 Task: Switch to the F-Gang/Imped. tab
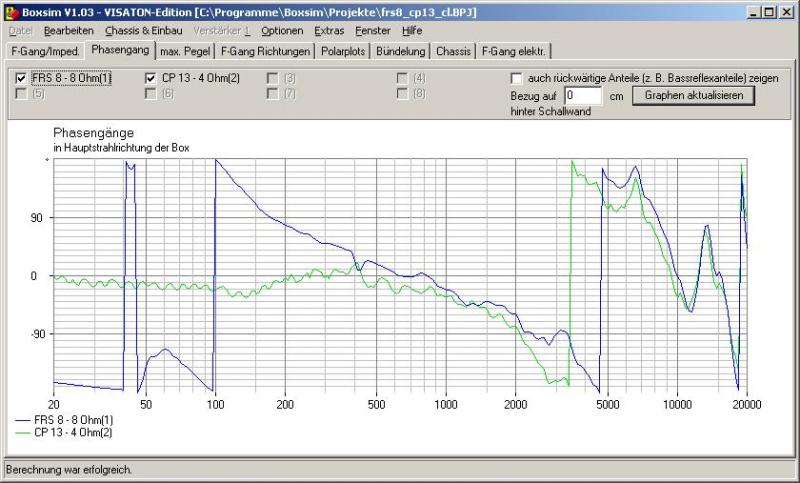point(44,50)
